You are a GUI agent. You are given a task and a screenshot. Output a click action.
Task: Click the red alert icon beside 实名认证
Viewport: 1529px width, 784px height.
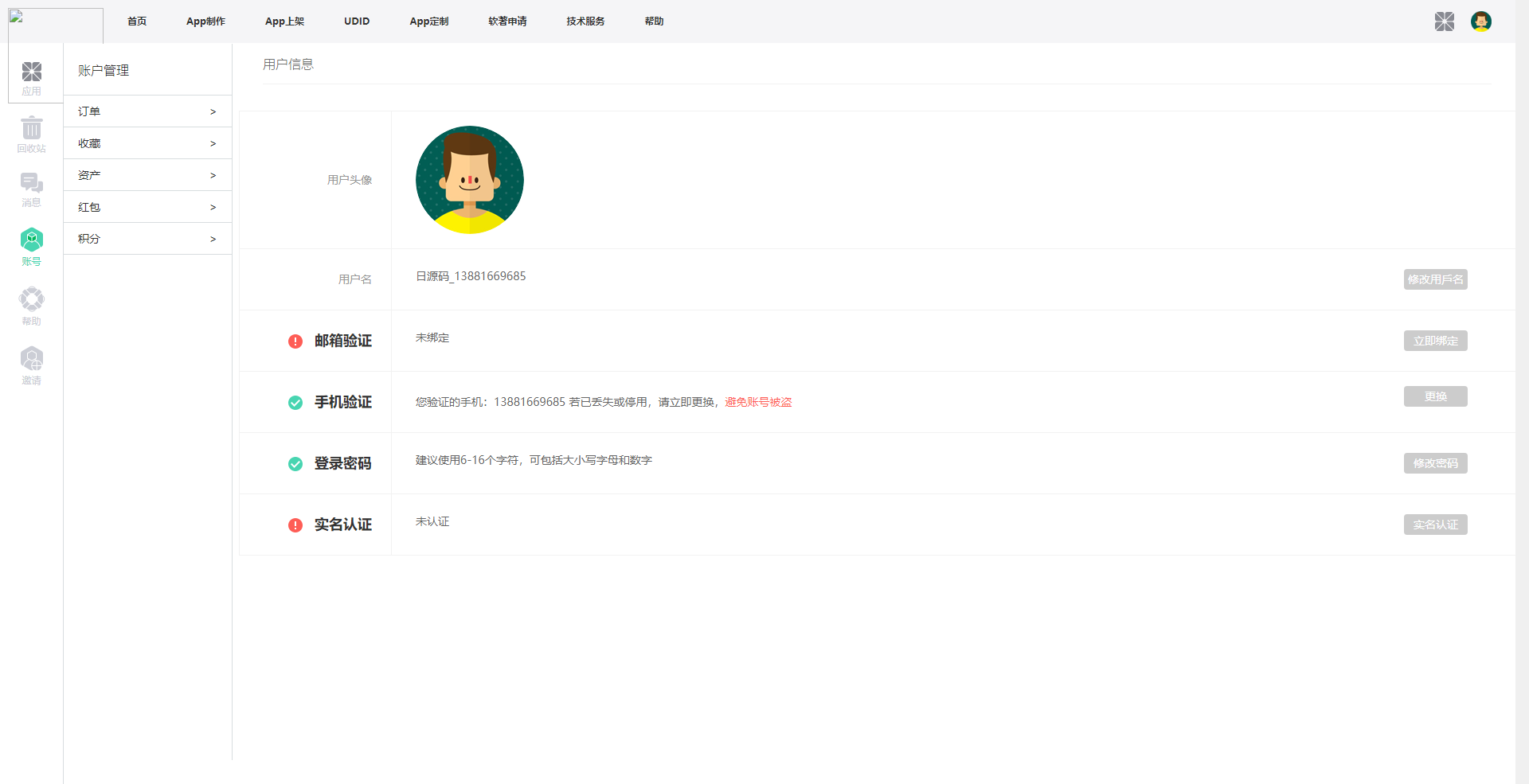pos(295,525)
